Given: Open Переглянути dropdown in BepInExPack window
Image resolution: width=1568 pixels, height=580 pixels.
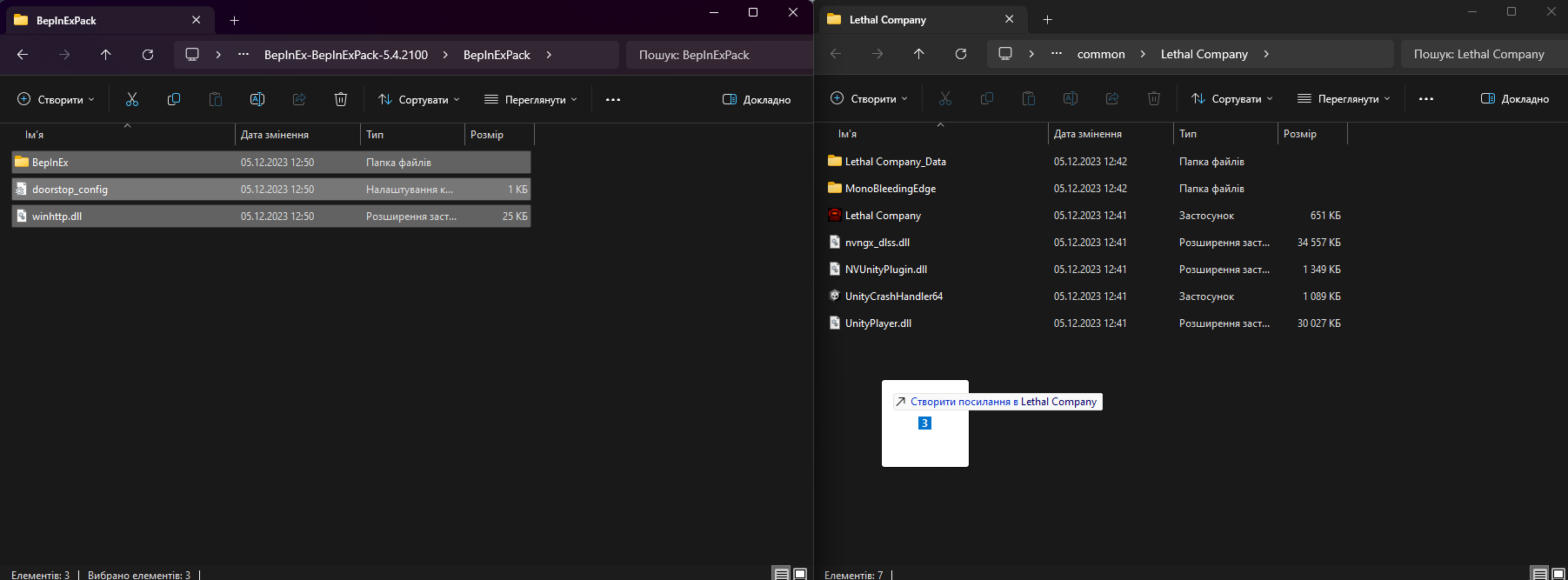Looking at the screenshot, I should pyautogui.click(x=530, y=99).
